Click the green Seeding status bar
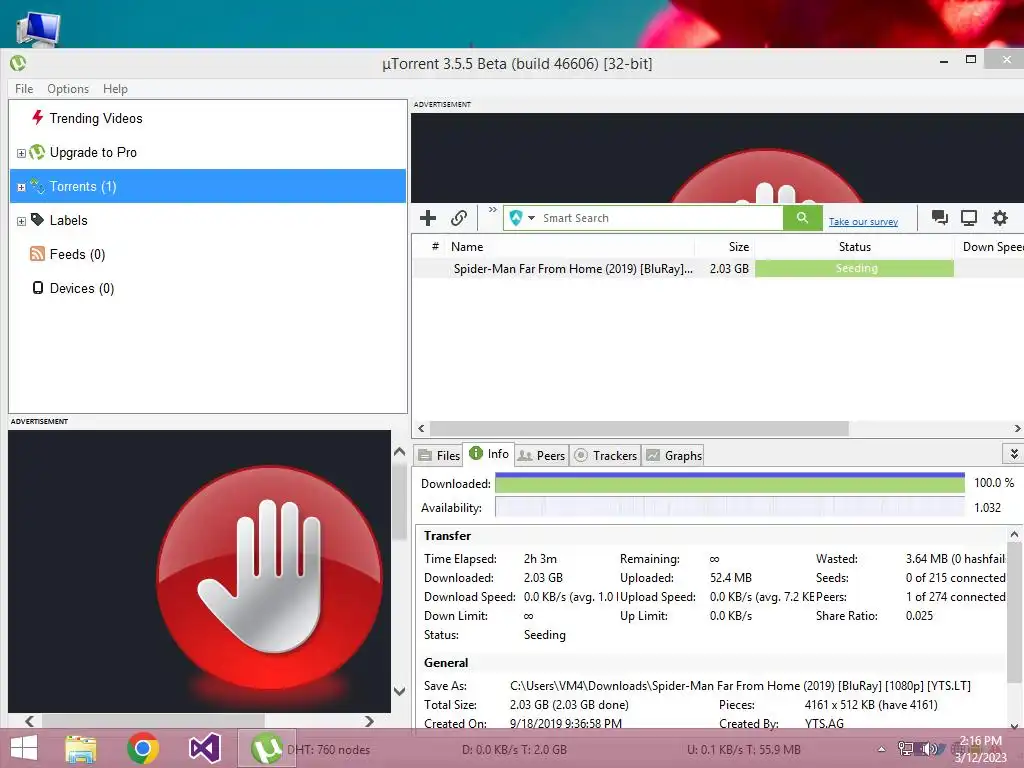 click(x=854, y=268)
